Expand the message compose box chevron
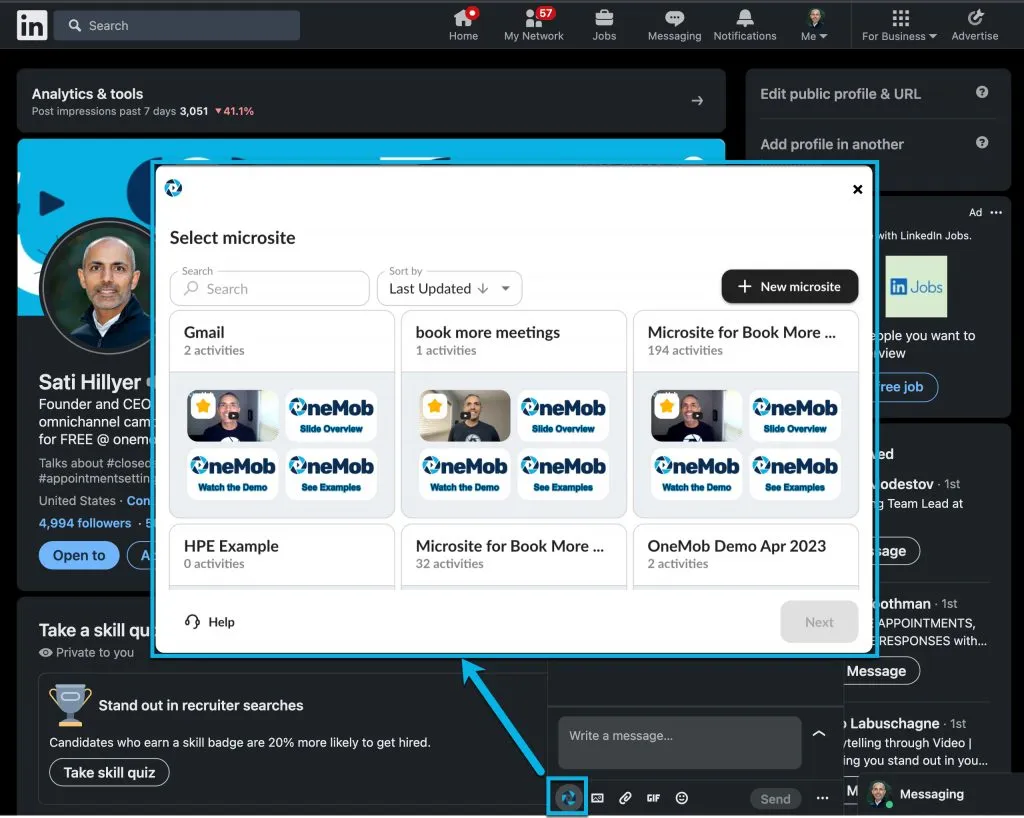The width and height of the screenshot is (1024, 818). coord(818,733)
